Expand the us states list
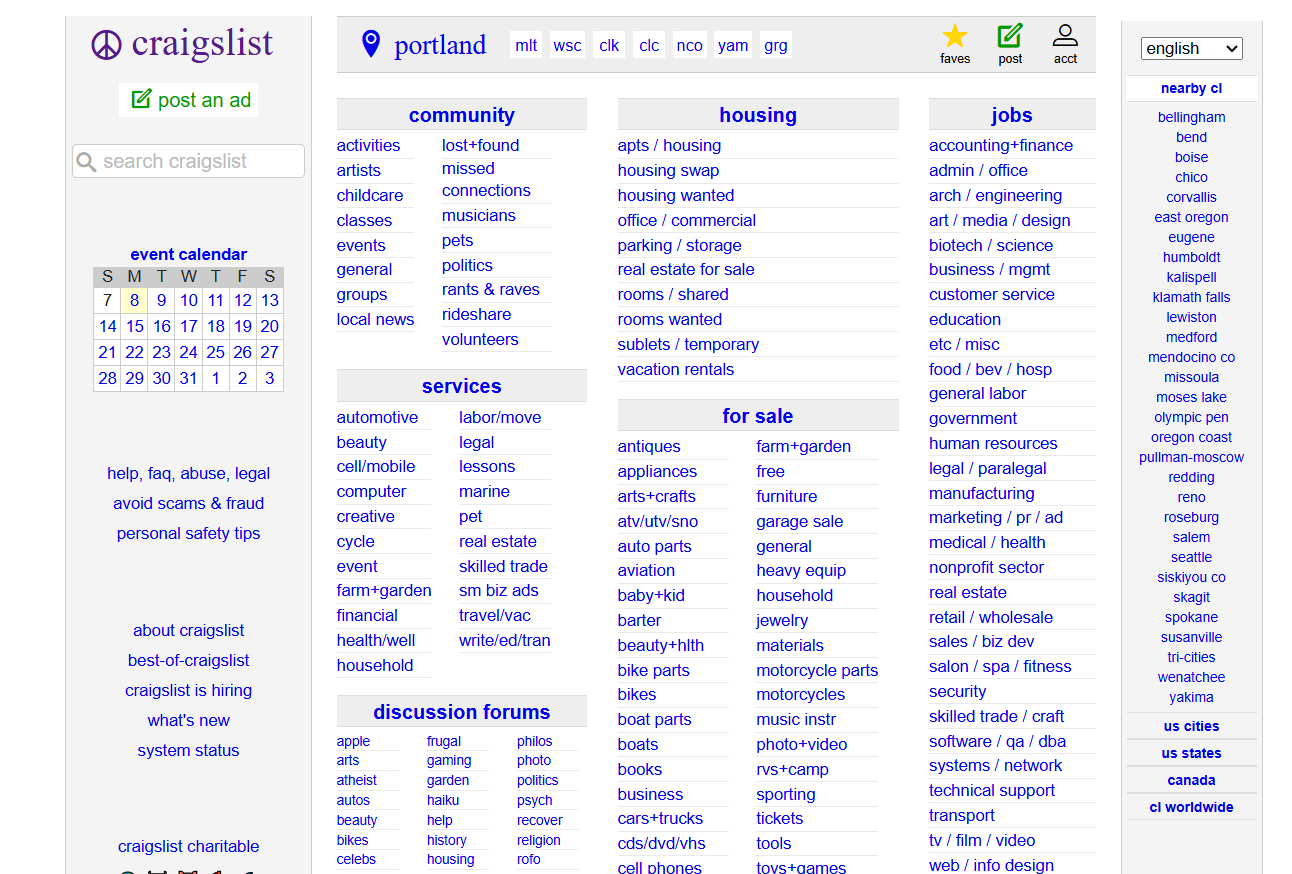The image size is (1292, 874). [1191, 754]
